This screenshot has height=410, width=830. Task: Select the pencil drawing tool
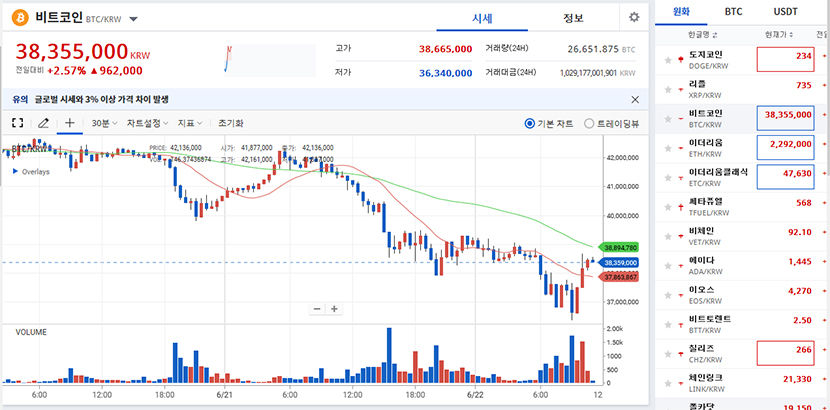[43, 123]
